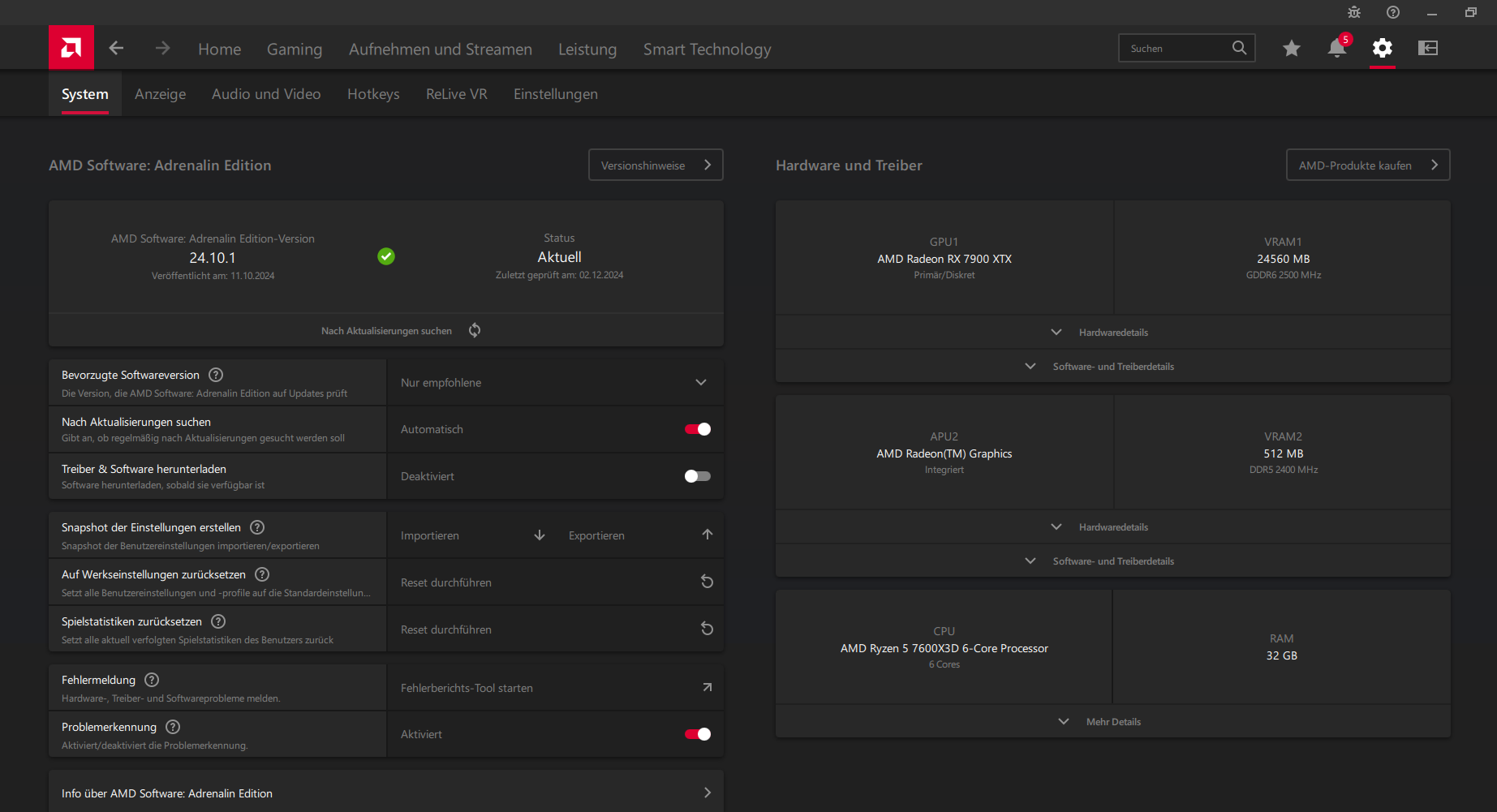Open favorites star icon

click(1292, 49)
